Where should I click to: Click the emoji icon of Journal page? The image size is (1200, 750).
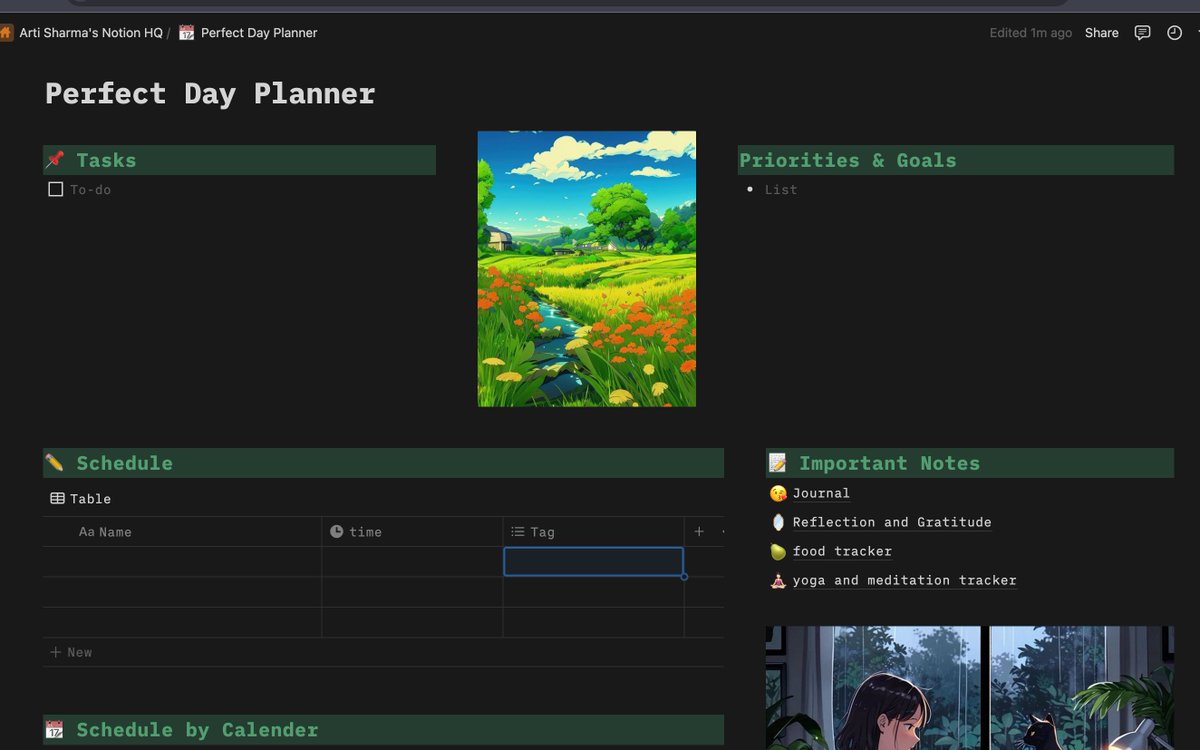tap(778, 493)
